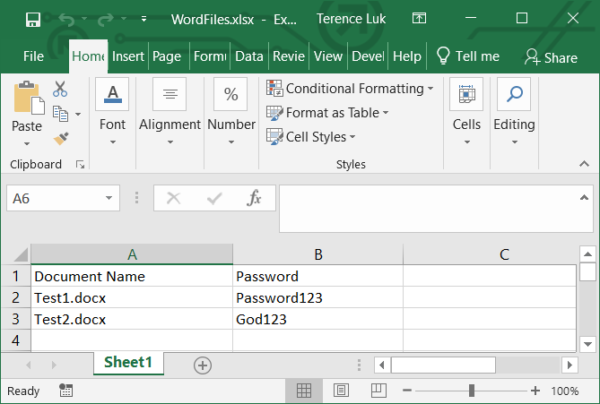The height and width of the screenshot is (404, 600).
Task: Redo the last action
Action: point(105,19)
